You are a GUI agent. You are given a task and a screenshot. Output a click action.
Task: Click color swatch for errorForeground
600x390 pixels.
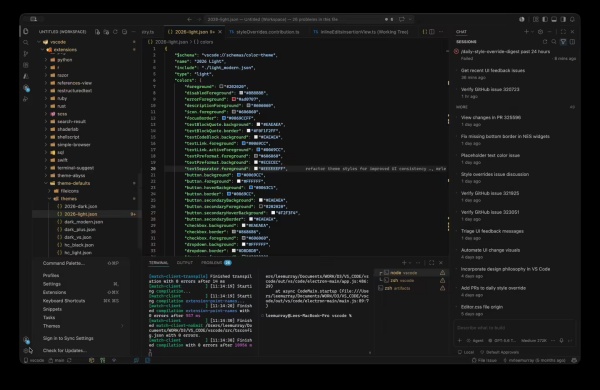tap(233, 99)
